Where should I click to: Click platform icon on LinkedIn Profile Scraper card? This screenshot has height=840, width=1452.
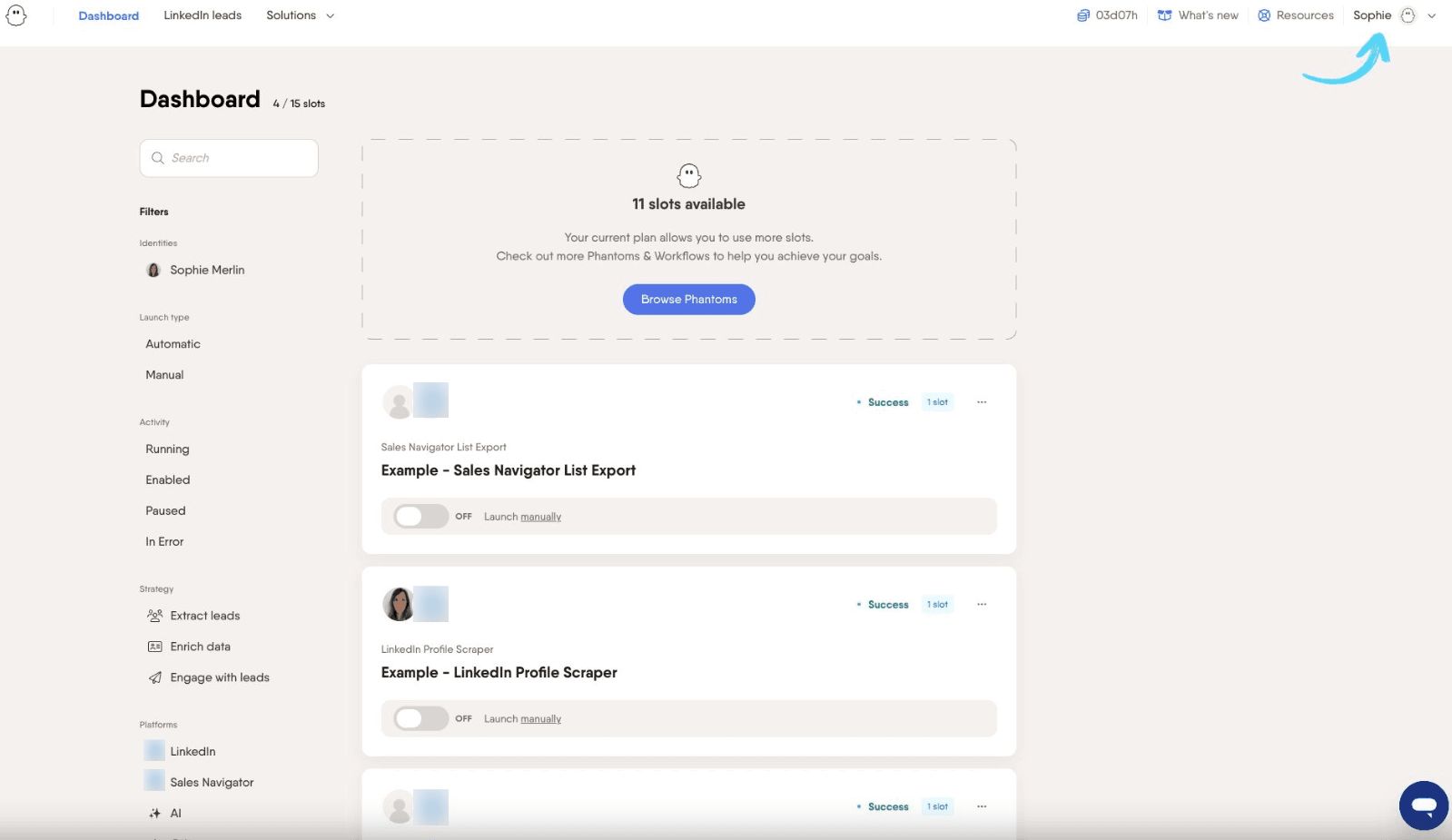click(432, 604)
